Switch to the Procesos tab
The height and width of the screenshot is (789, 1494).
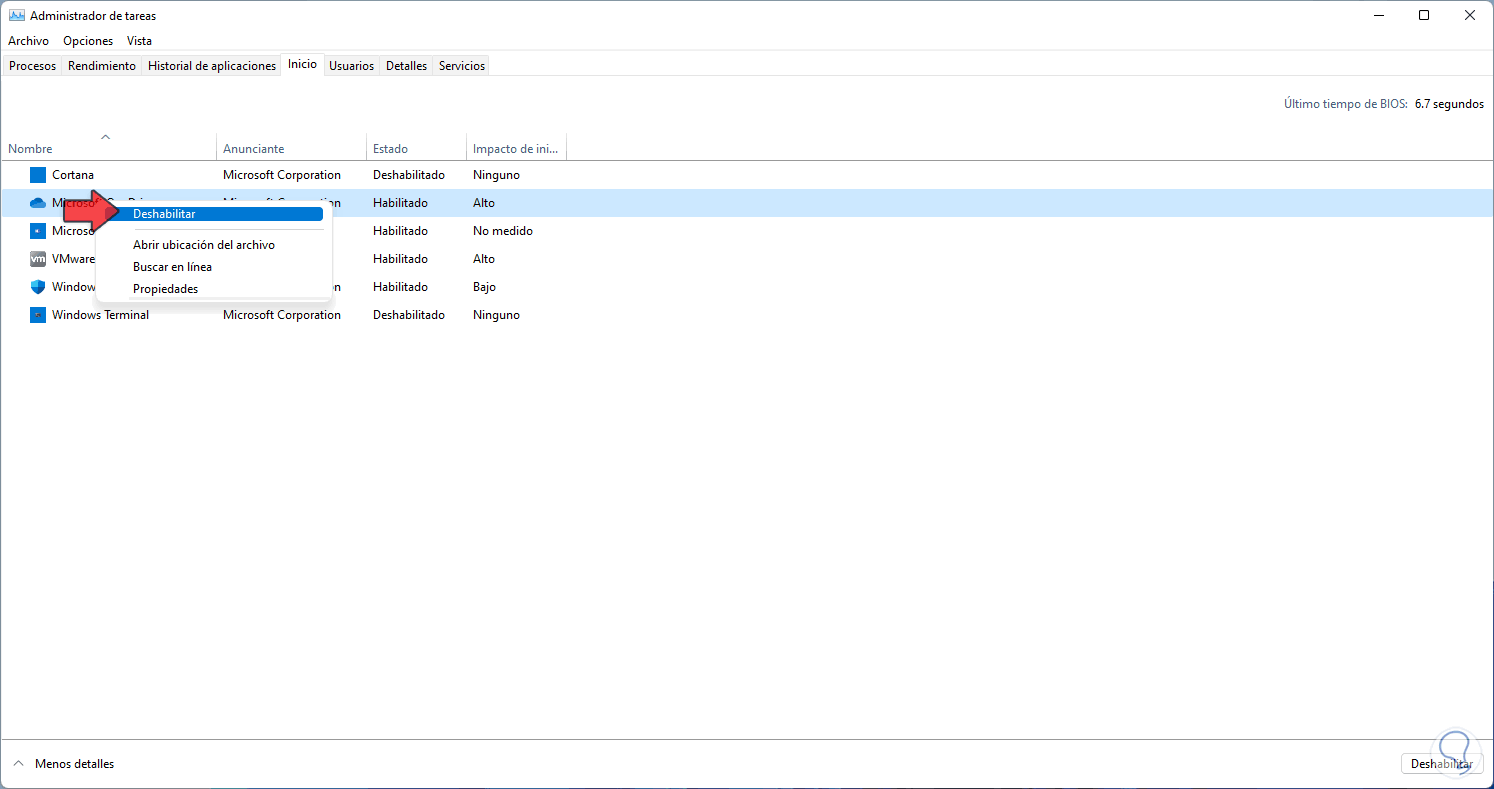33,66
